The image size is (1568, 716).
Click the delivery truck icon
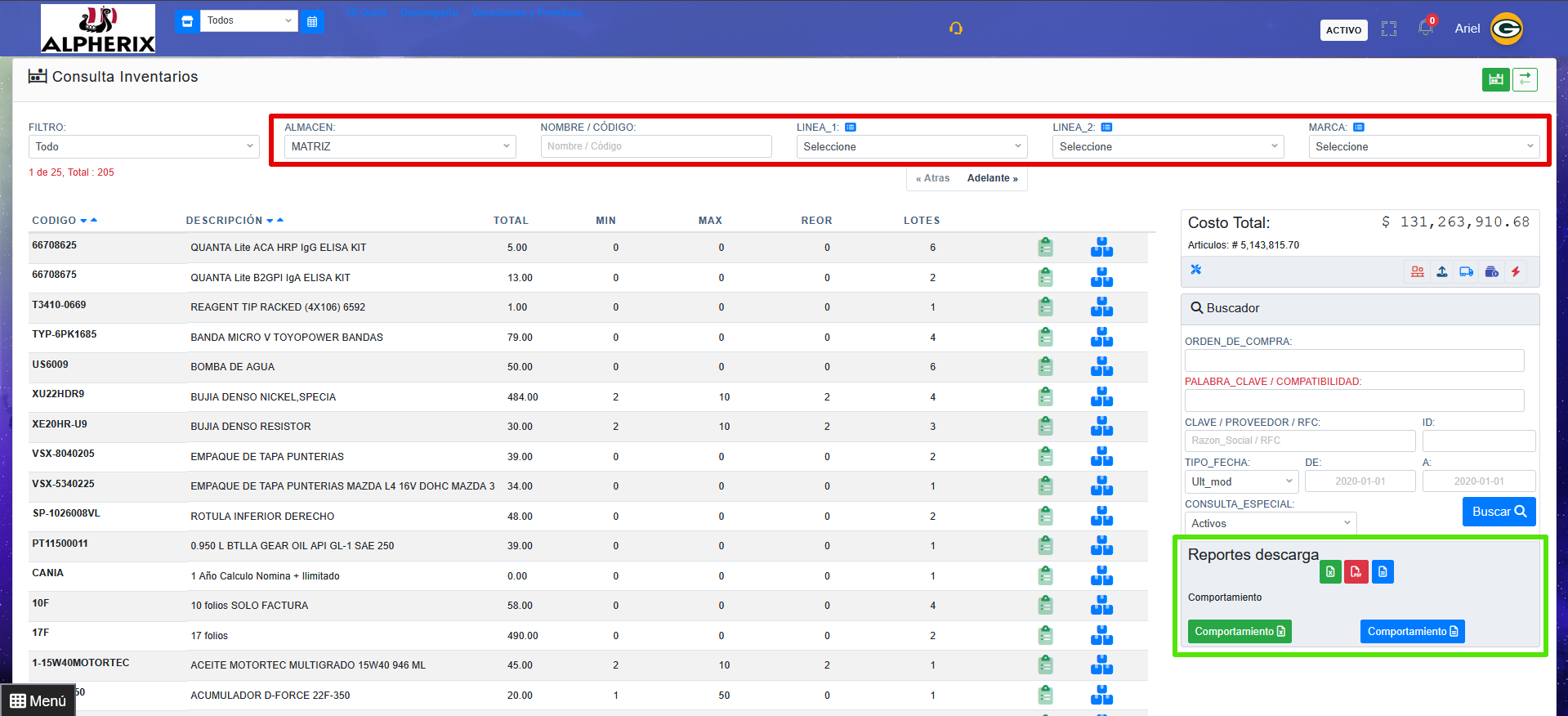(x=1467, y=272)
